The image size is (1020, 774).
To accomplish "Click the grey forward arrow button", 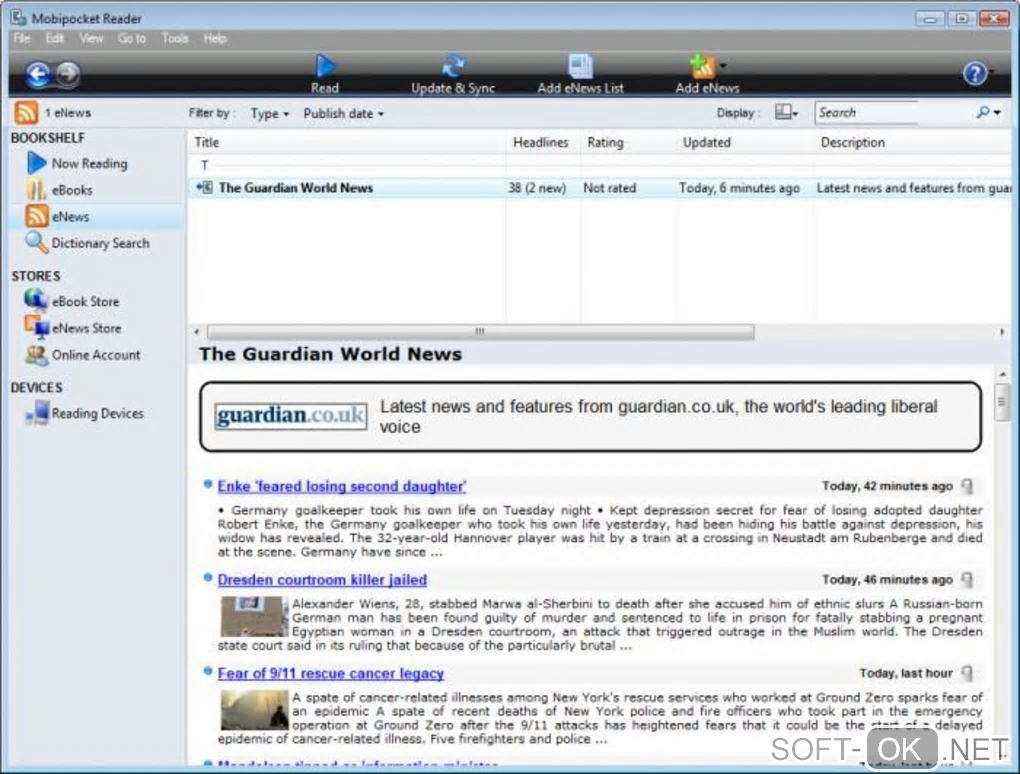I will click(x=68, y=73).
